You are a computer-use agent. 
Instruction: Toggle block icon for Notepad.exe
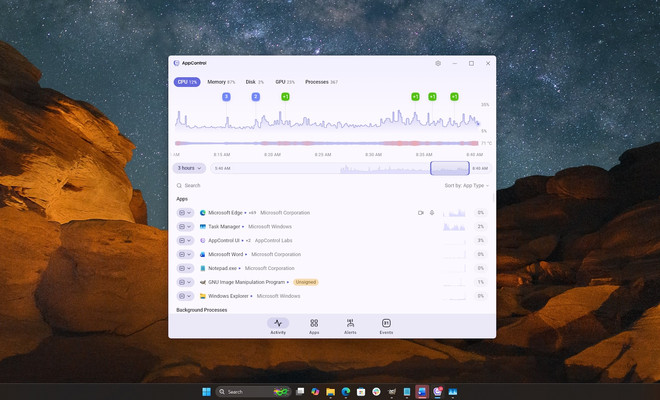[182, 268]
